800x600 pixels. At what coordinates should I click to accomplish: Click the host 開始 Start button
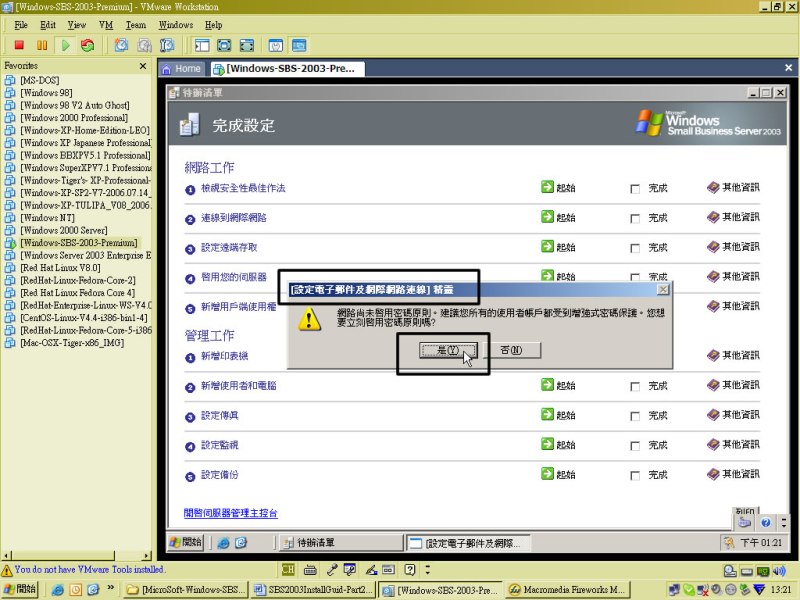(19, 589)
